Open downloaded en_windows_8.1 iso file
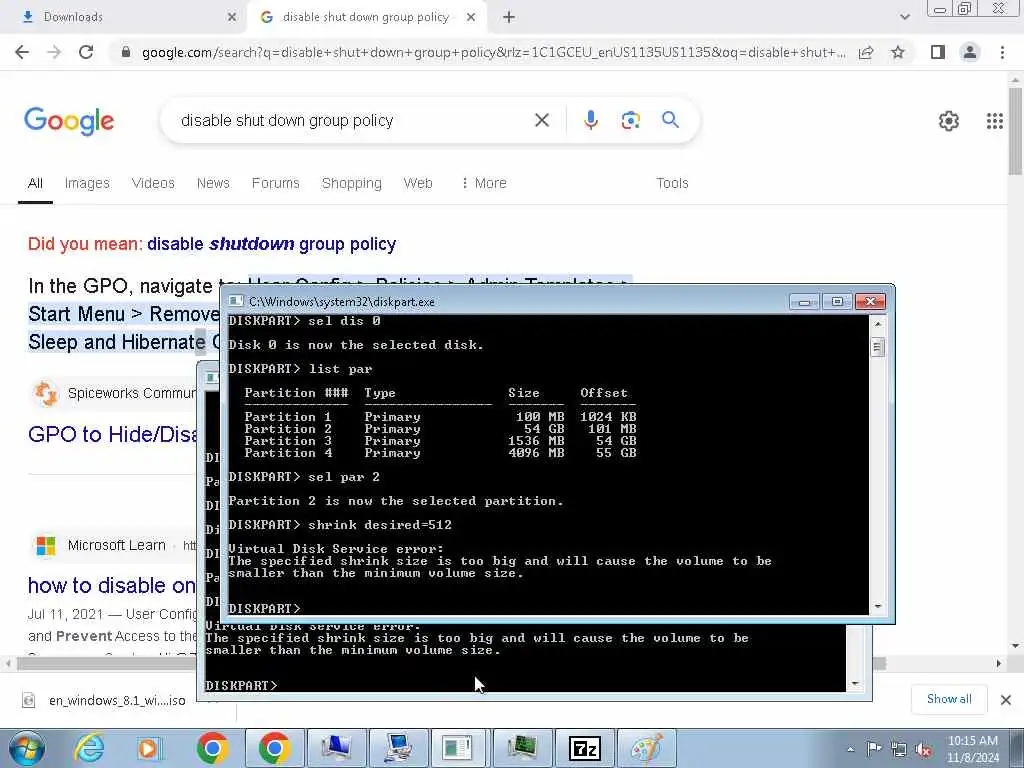The height and width of the screenshot is (768, 1024). tap(117, 701)
